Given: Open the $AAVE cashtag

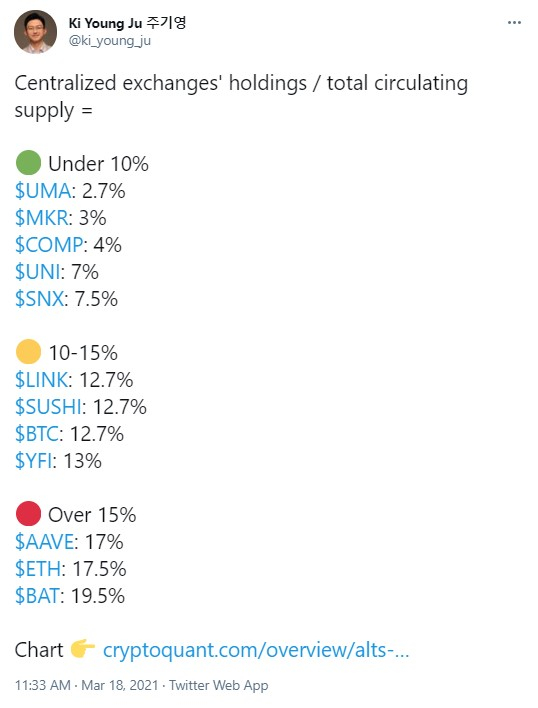Looking at the screenshot, I should click(x=44, y=542).
